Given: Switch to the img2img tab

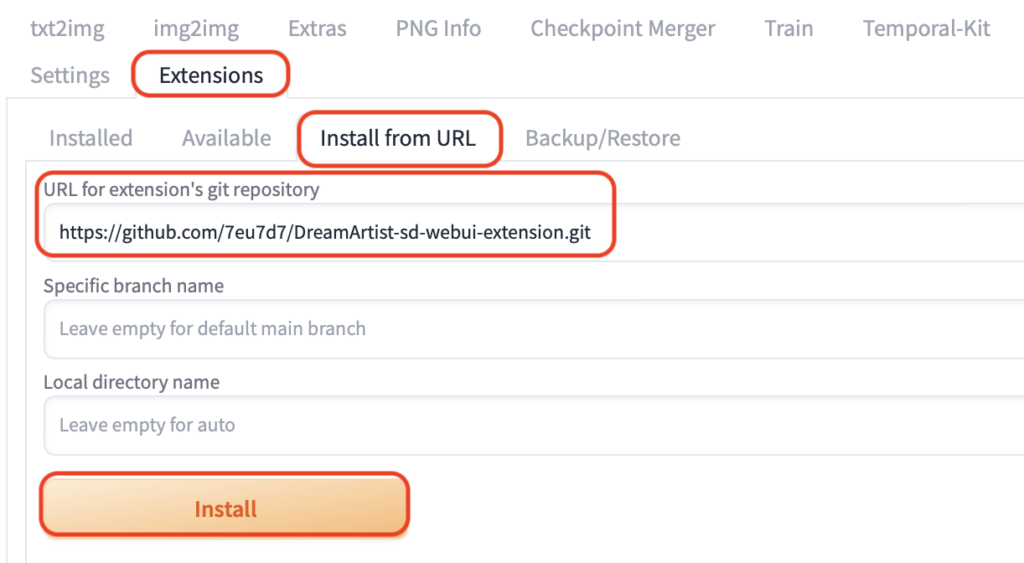Looking at the screenshot, I should point(196,28).
